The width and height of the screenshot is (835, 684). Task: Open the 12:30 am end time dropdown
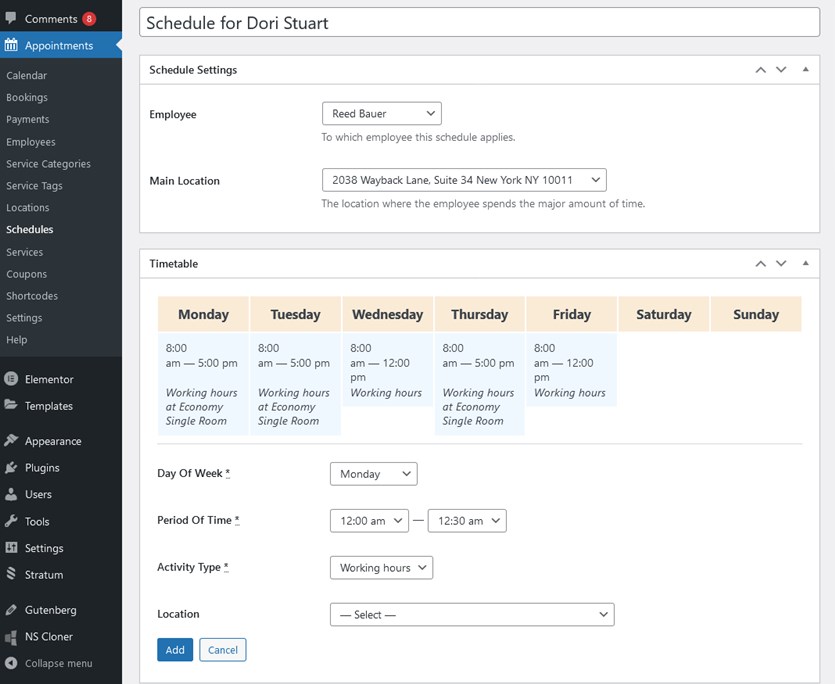[467, 520]
